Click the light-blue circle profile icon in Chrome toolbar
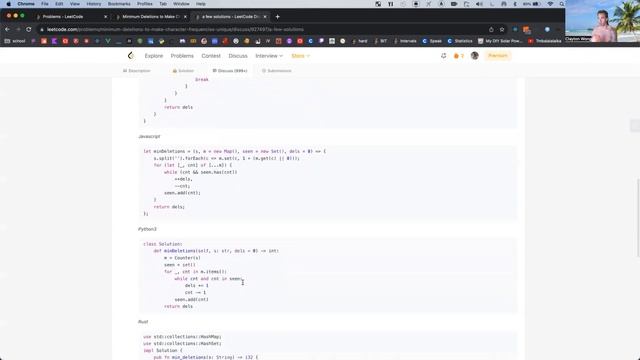The image size is (640, 360). click(547, 29)
